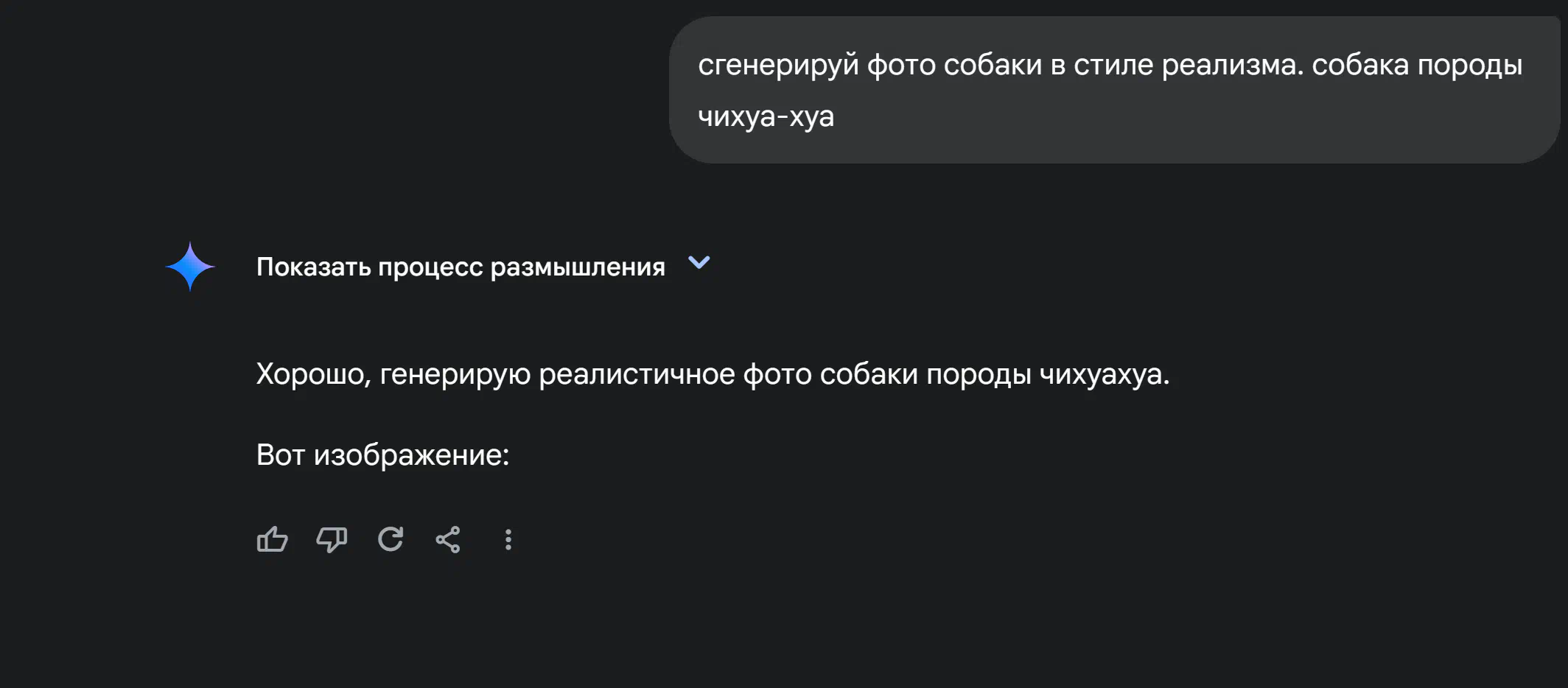
Task: Open the three-dot more options menu
Action: [x=508, y=539]
